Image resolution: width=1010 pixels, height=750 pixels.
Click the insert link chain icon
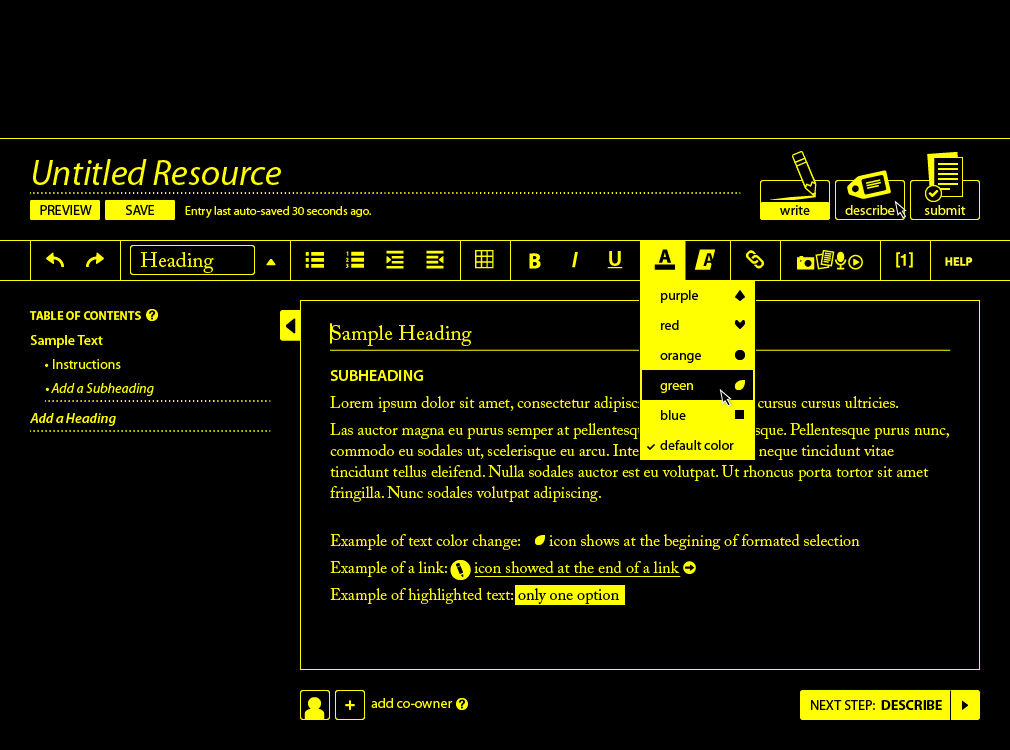tap(755, 260)
